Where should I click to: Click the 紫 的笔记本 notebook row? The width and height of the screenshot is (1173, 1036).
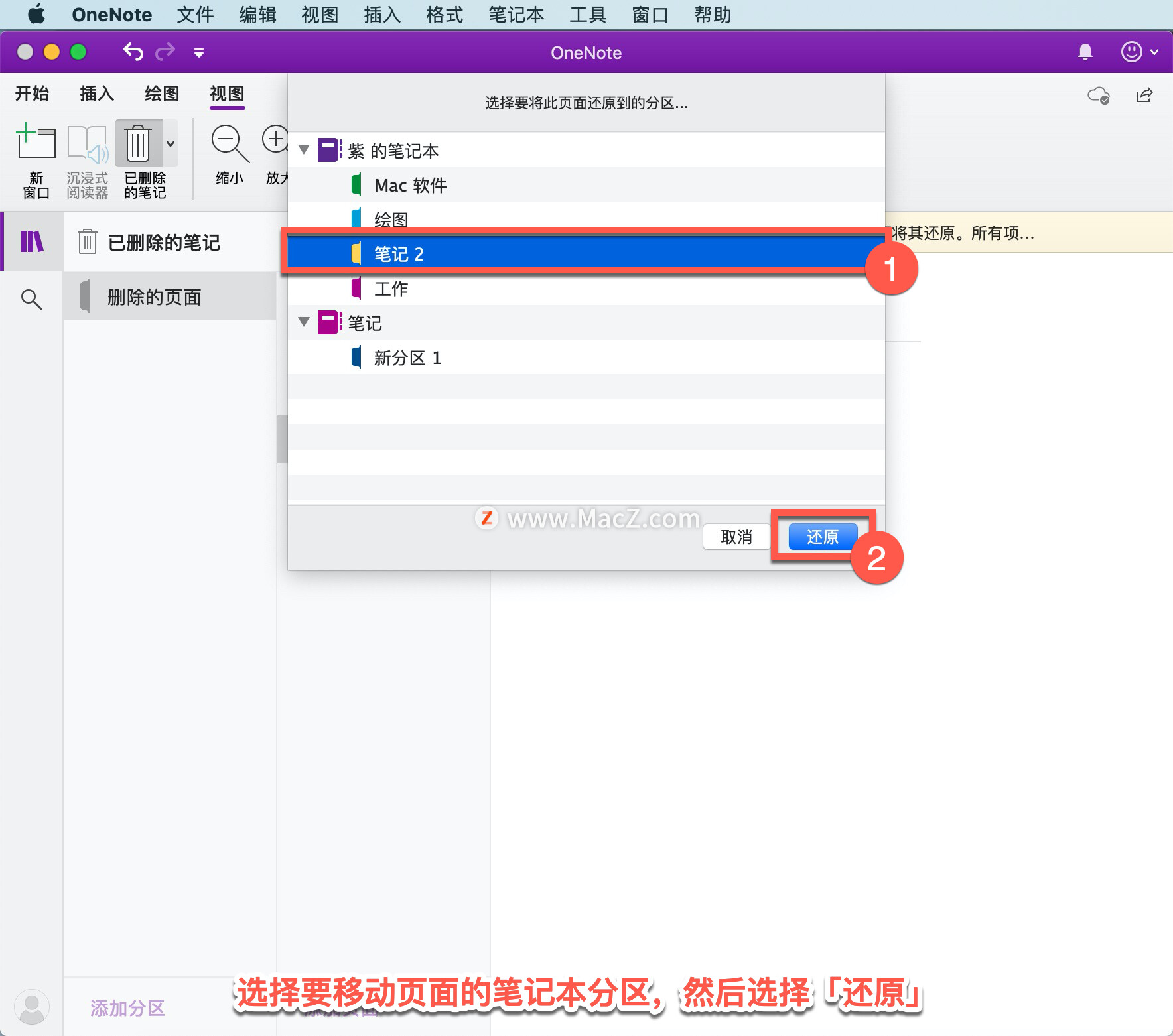tap(586, 150)
